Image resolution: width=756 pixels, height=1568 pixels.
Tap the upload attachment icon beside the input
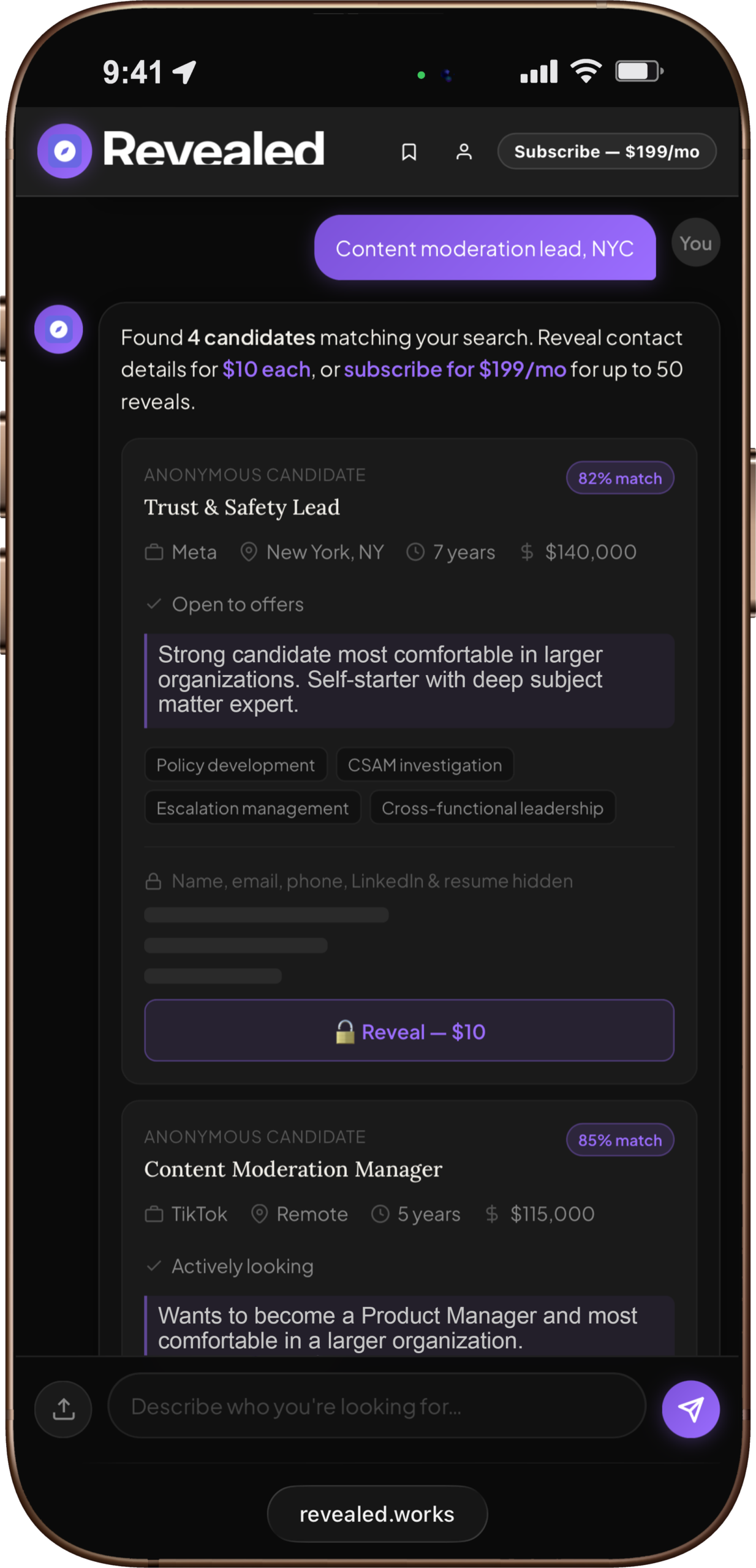pos(63,1409)
